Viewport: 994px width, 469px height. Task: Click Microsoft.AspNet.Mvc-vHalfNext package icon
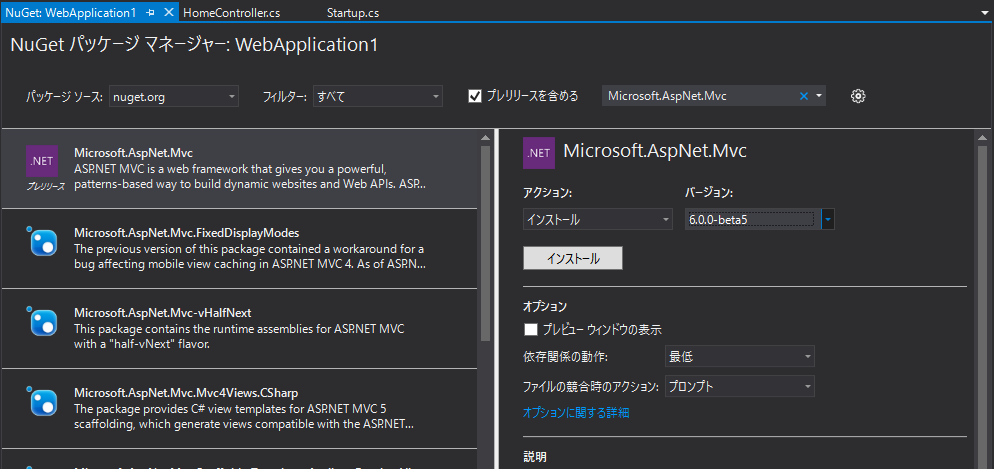42,321
